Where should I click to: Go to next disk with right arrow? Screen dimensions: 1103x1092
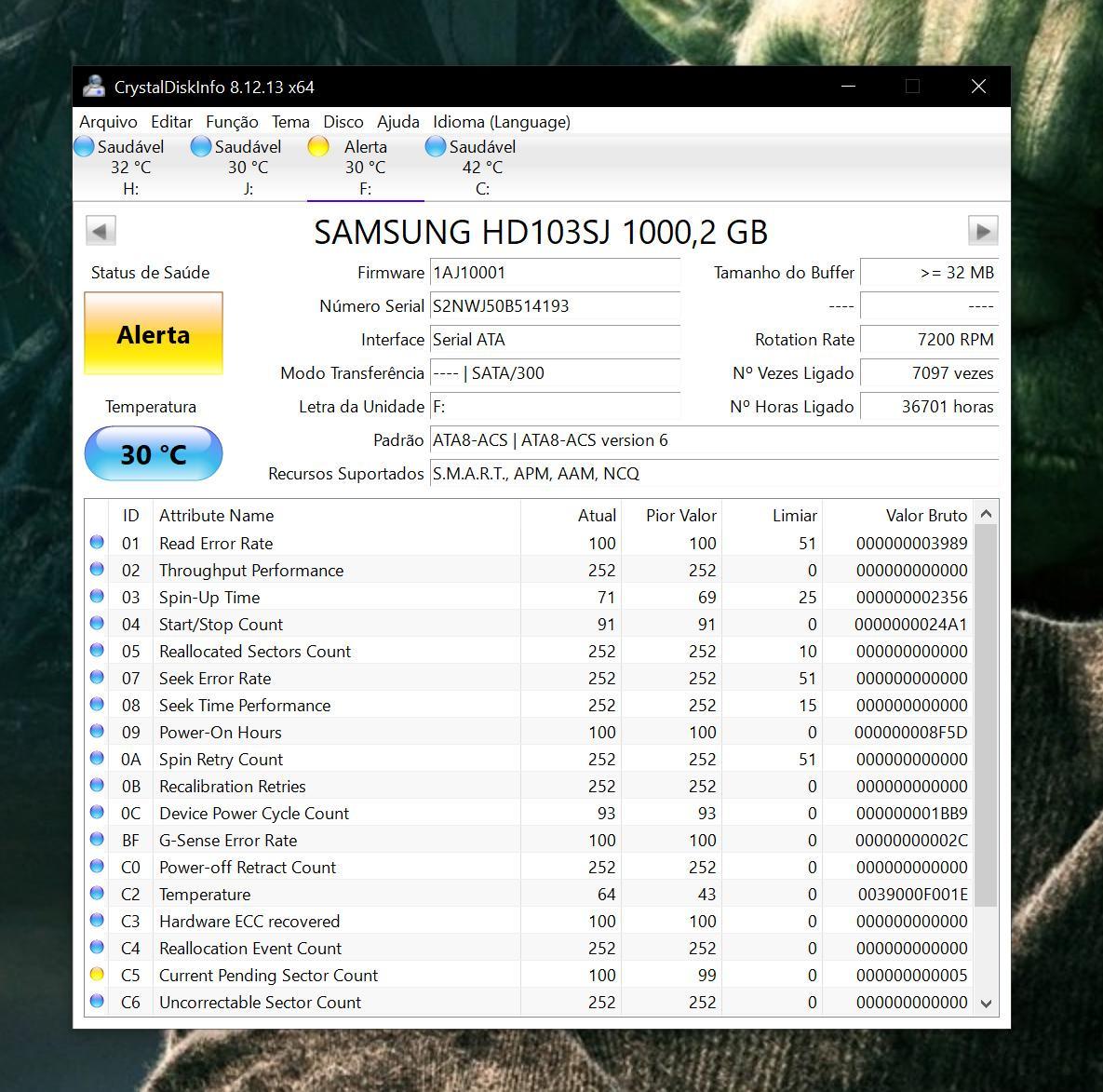pos(983,231)
